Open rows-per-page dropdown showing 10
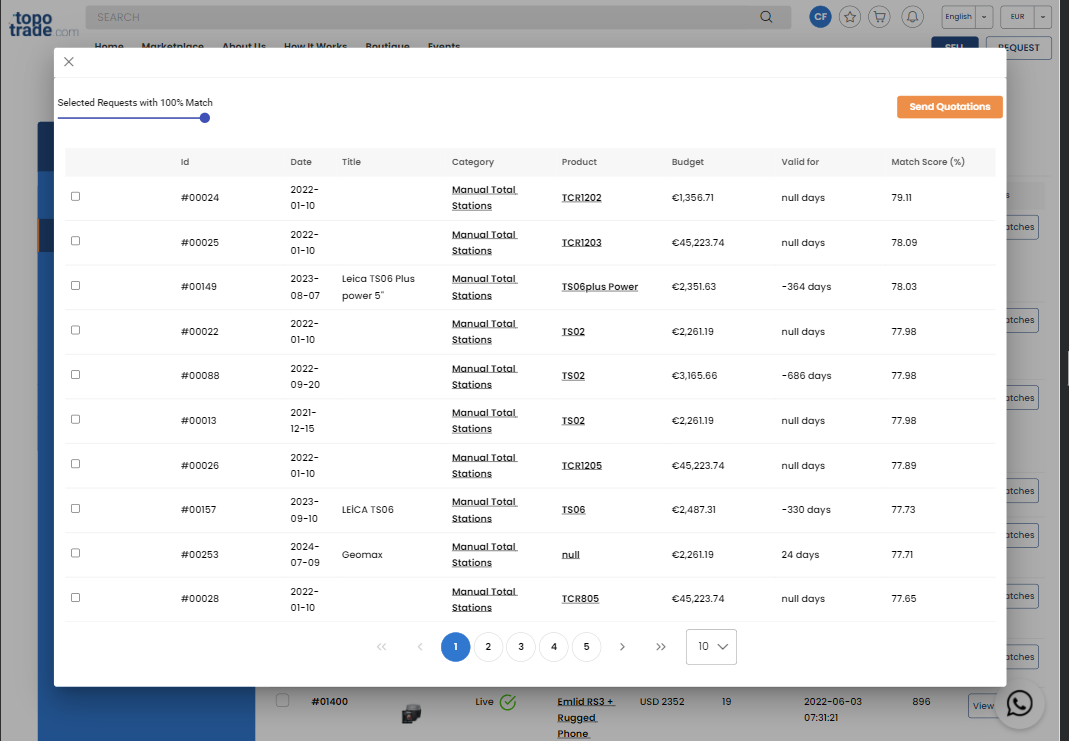This screenshot has width=1069, height=741. tap(711, 647)
